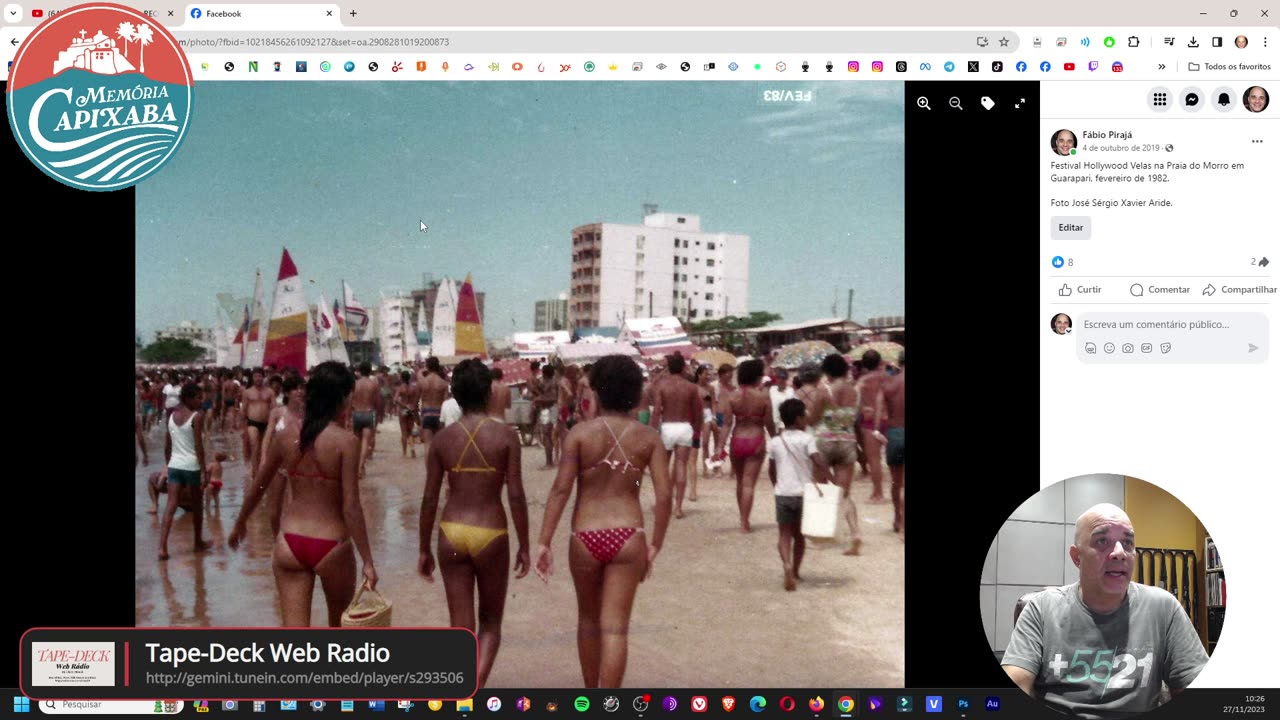
Task: Attach a photo to comment
Action: point(1128,348)
